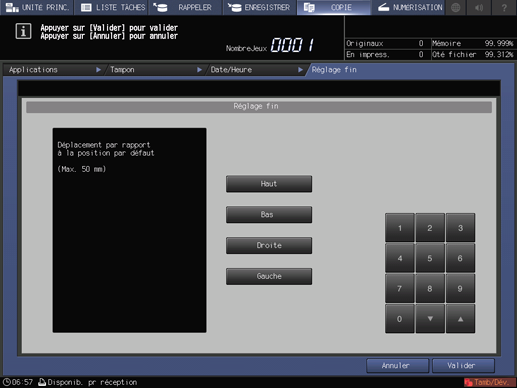Select the Bas direction button

[269, 214]
